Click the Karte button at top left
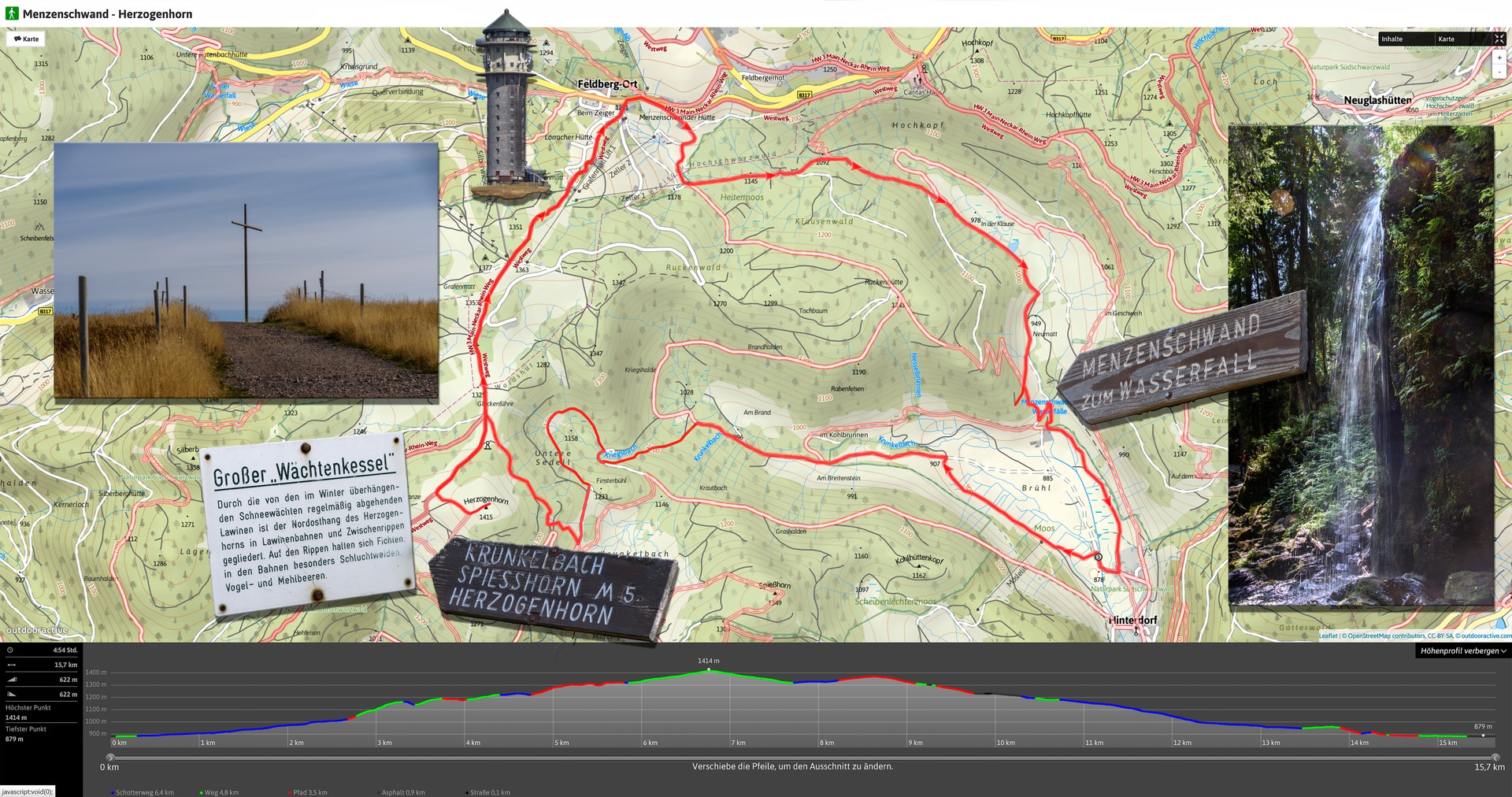Screen dimensions: 1512x797 (x=27, y=39)
